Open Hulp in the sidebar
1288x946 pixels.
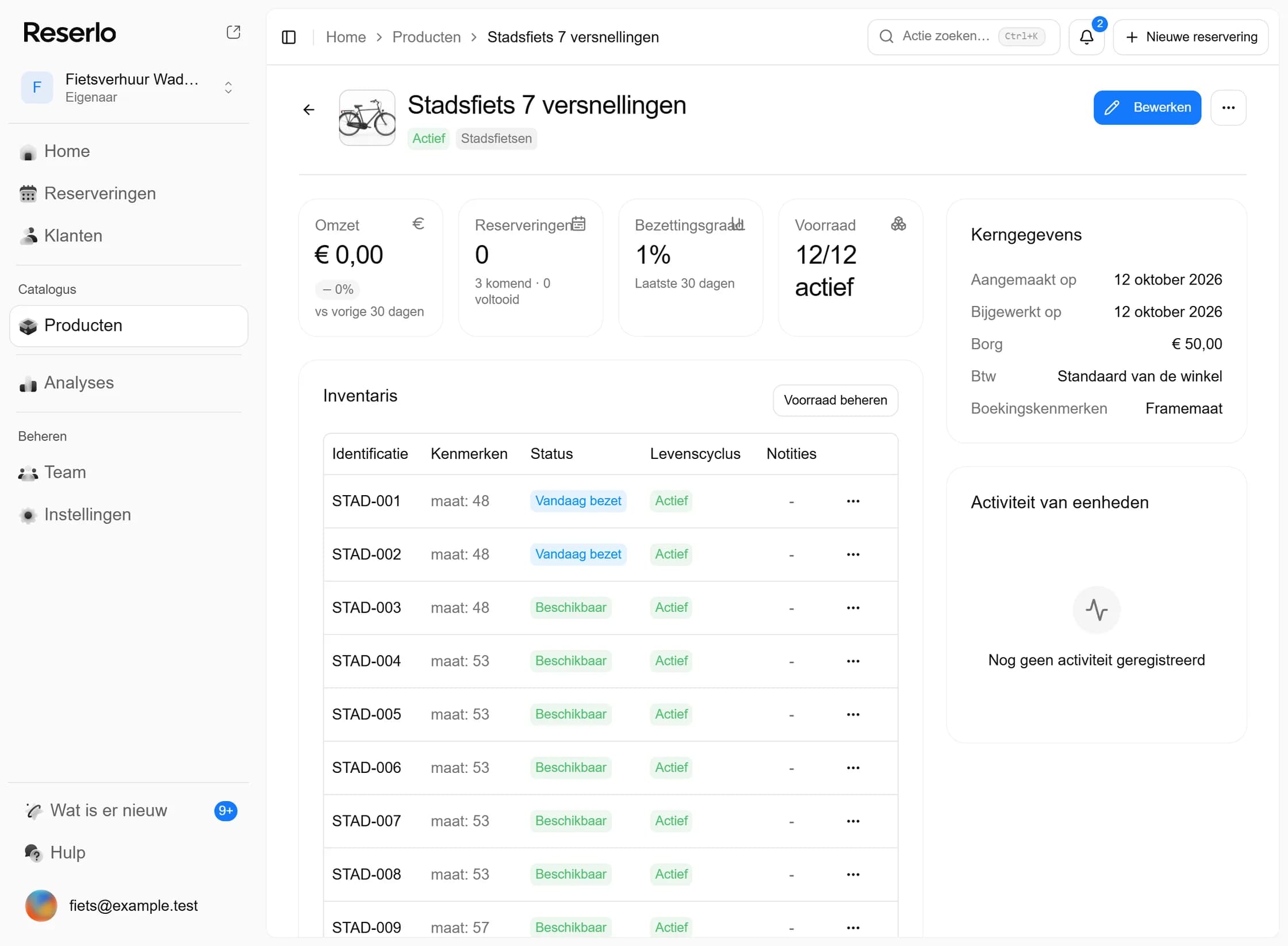click(x=129, y=853)
